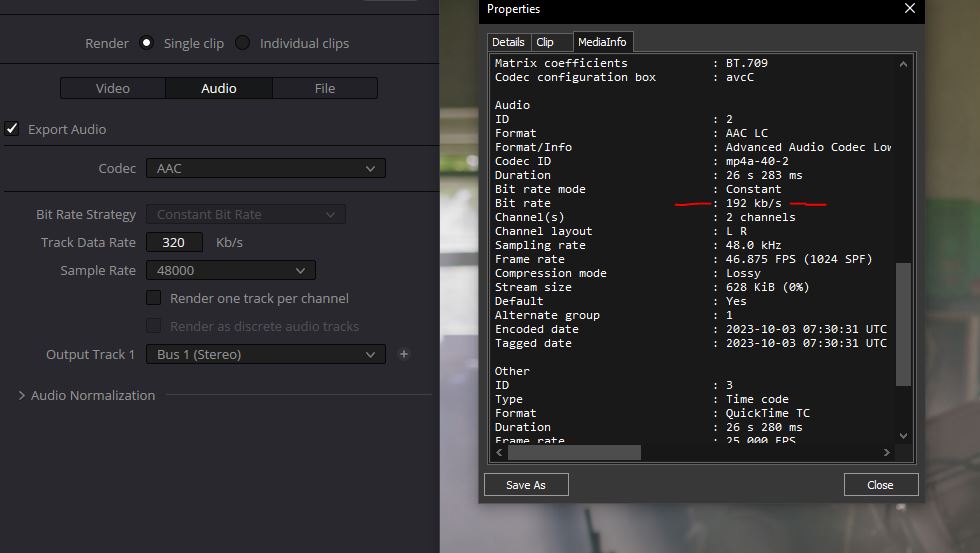This screenshot has height=553, width=980.
Task: Enable Render one track per channel
Action: 154,298
